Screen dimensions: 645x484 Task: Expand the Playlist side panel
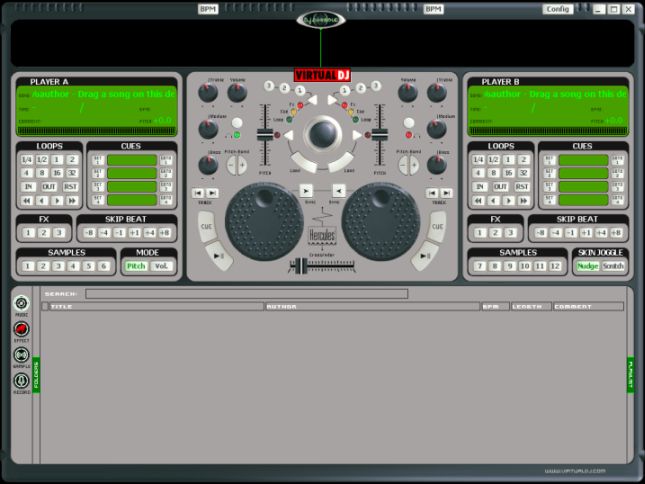pyautogui.click(x=631, y=375)
